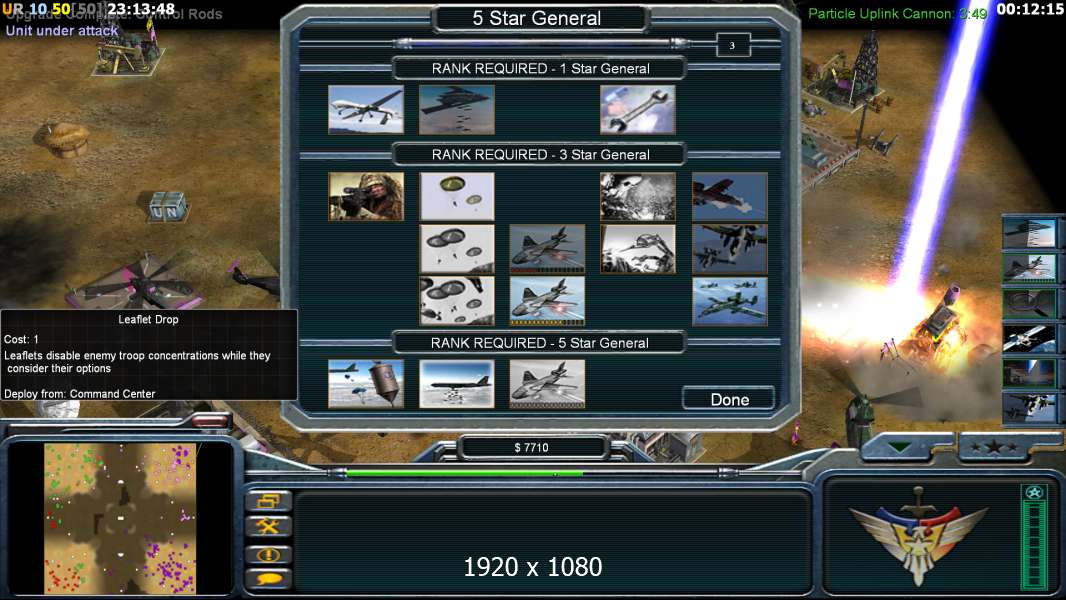Choose the Leaflet Drop canister icon
Image resolution: width=1066 pixels, height=600 pixels.
tap(366, 384)
